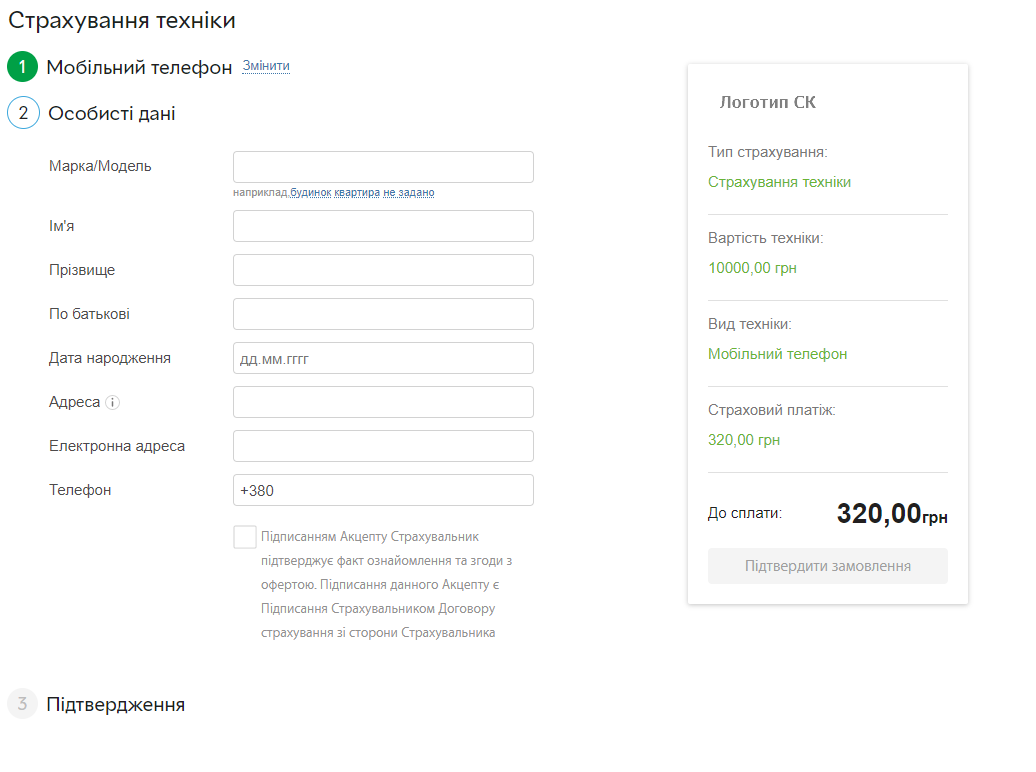Select the По батькові input box

(383, 314)
